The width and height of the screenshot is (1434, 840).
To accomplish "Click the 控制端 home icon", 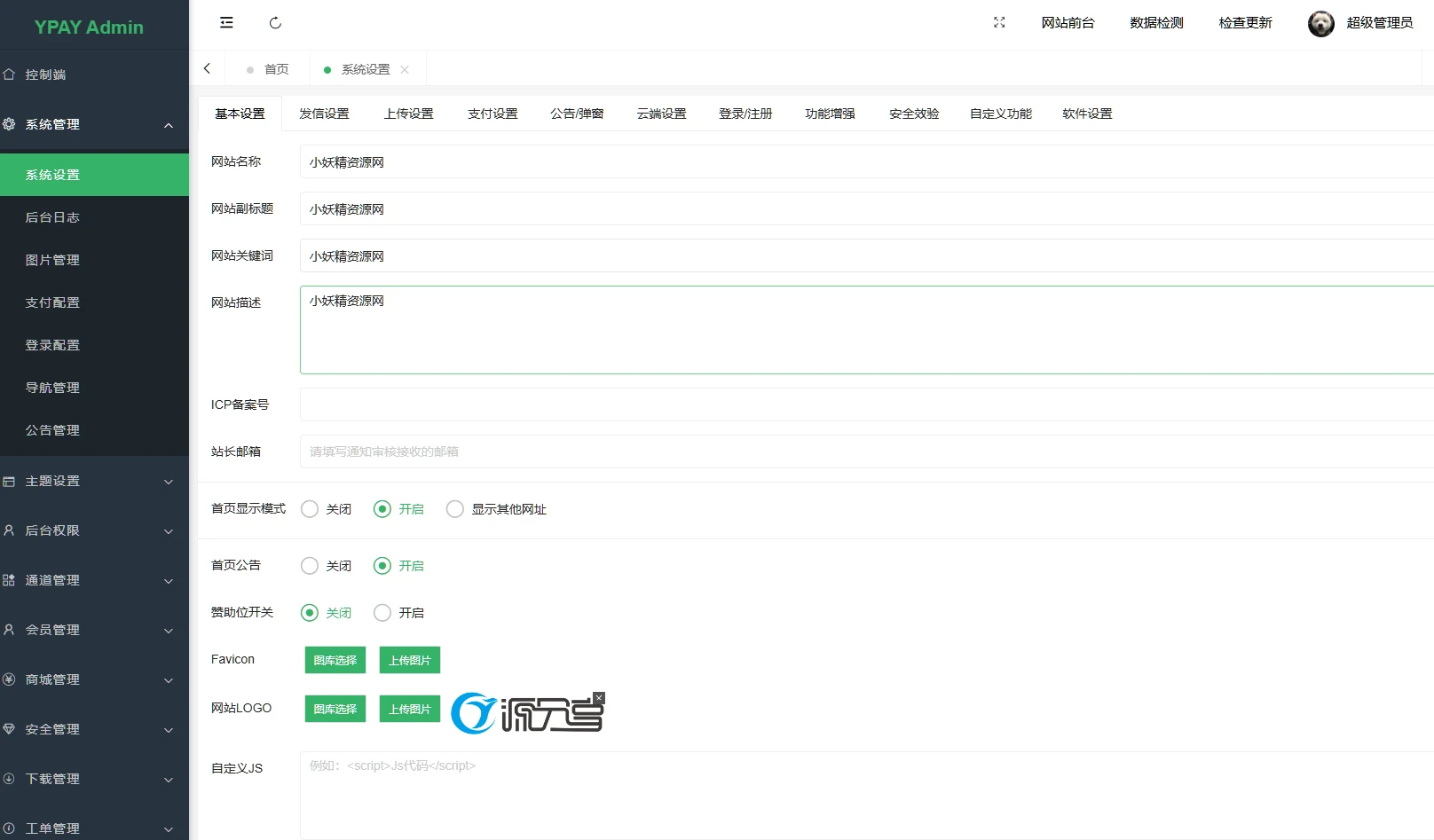I will click(9, 75).
